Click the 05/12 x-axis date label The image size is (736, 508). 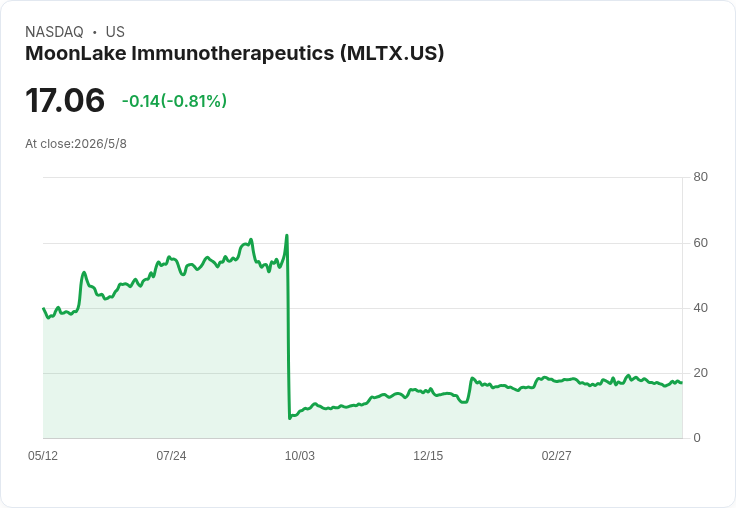43,456
